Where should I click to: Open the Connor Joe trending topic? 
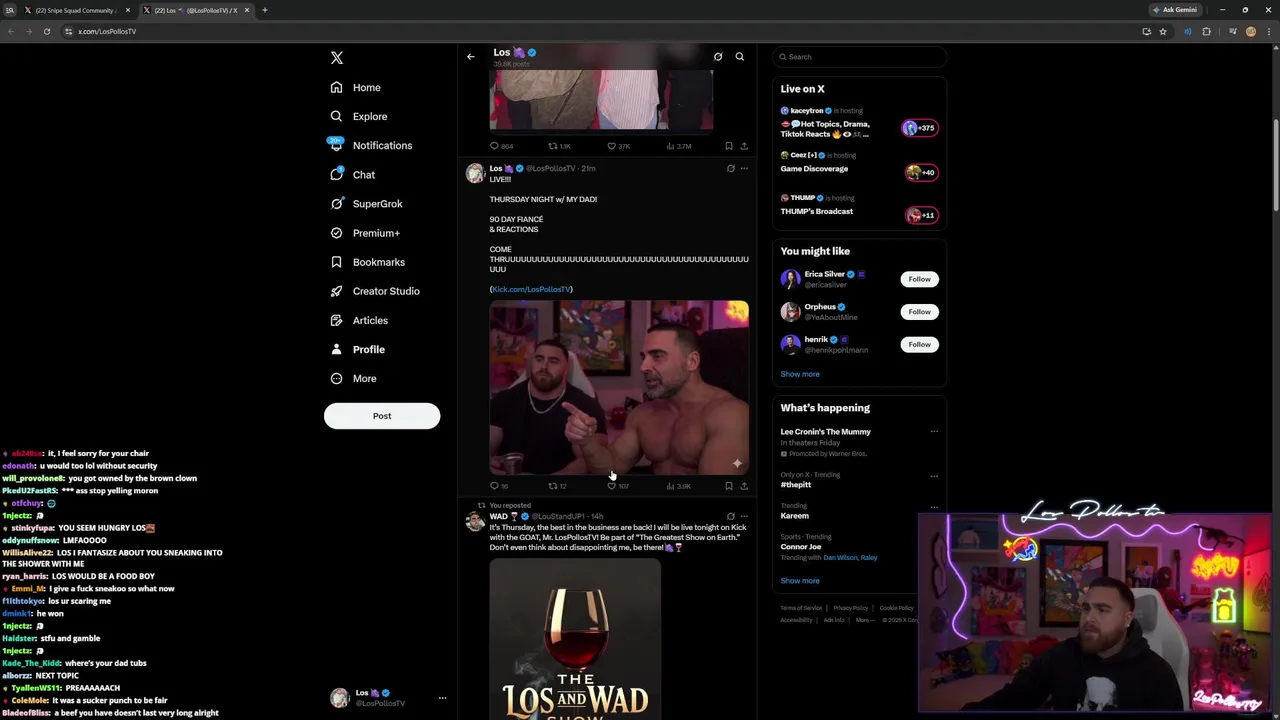[x=800, y=547]
